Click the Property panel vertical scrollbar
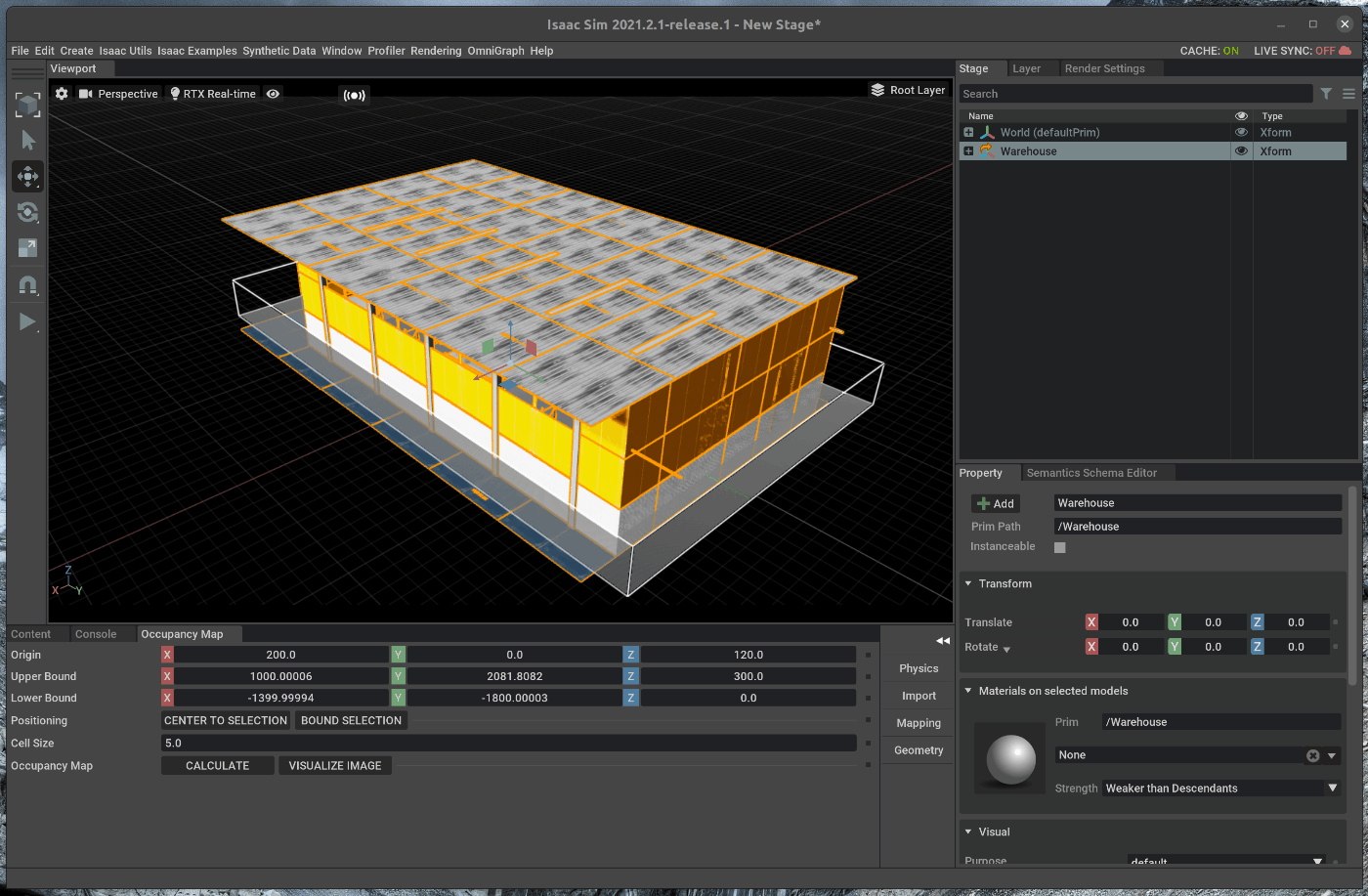The width and height of the screenshot is (1368, 896). [1352, 586]
